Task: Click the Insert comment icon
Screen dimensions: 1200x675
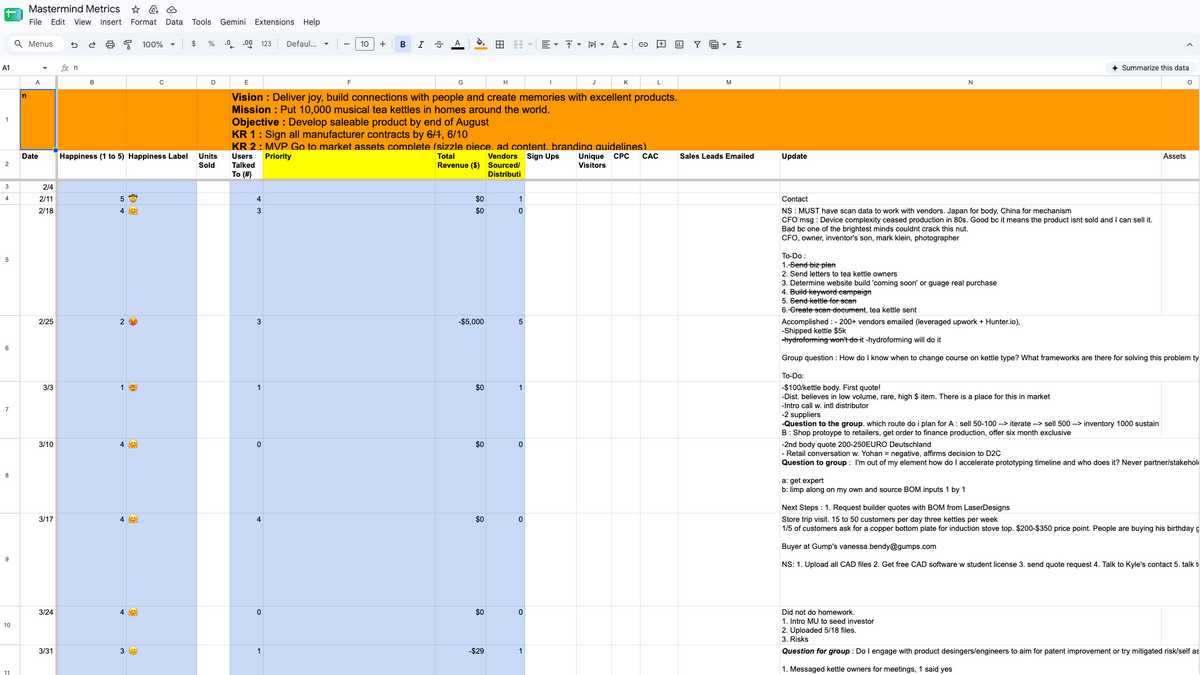Action: coord(661,44)
